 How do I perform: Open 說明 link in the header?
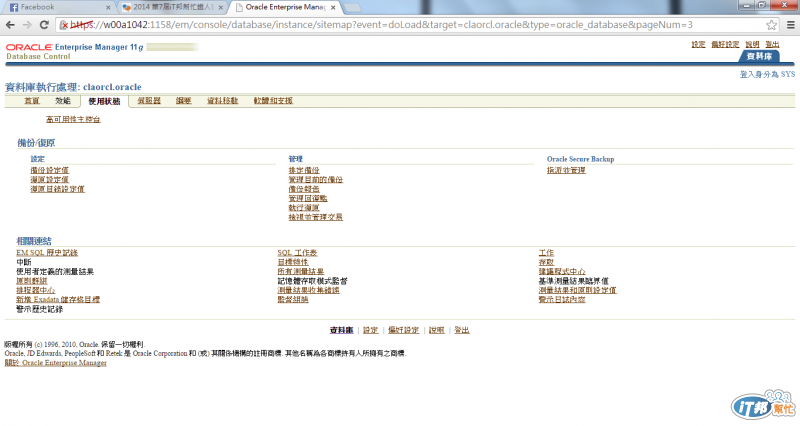(x=752, y=44)
